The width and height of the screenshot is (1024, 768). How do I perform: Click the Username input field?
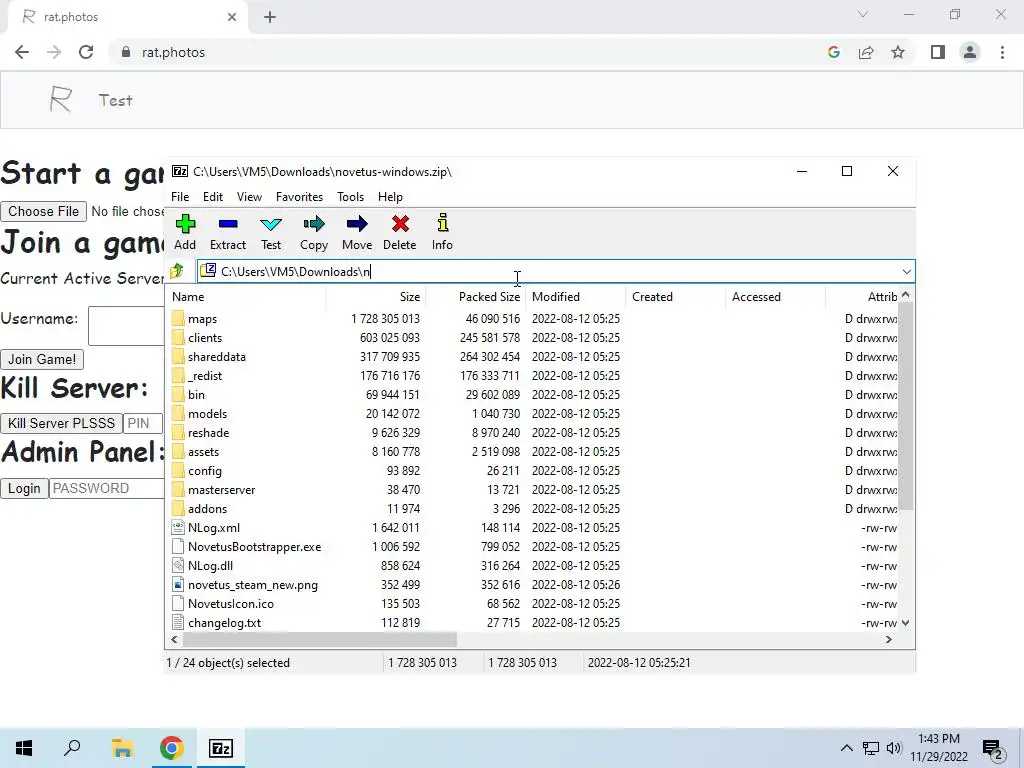tap(127, 325)
